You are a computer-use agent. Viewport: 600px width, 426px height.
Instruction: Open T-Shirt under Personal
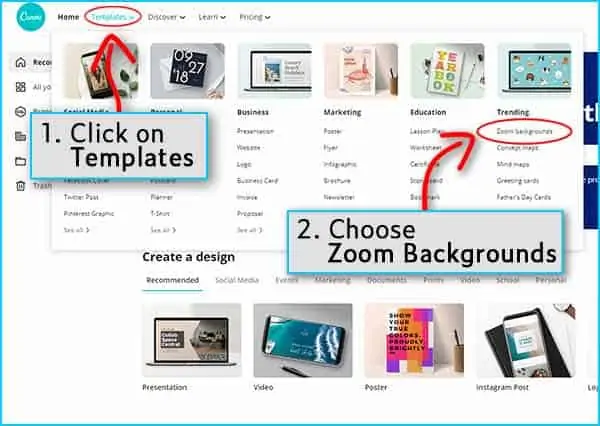160,214
